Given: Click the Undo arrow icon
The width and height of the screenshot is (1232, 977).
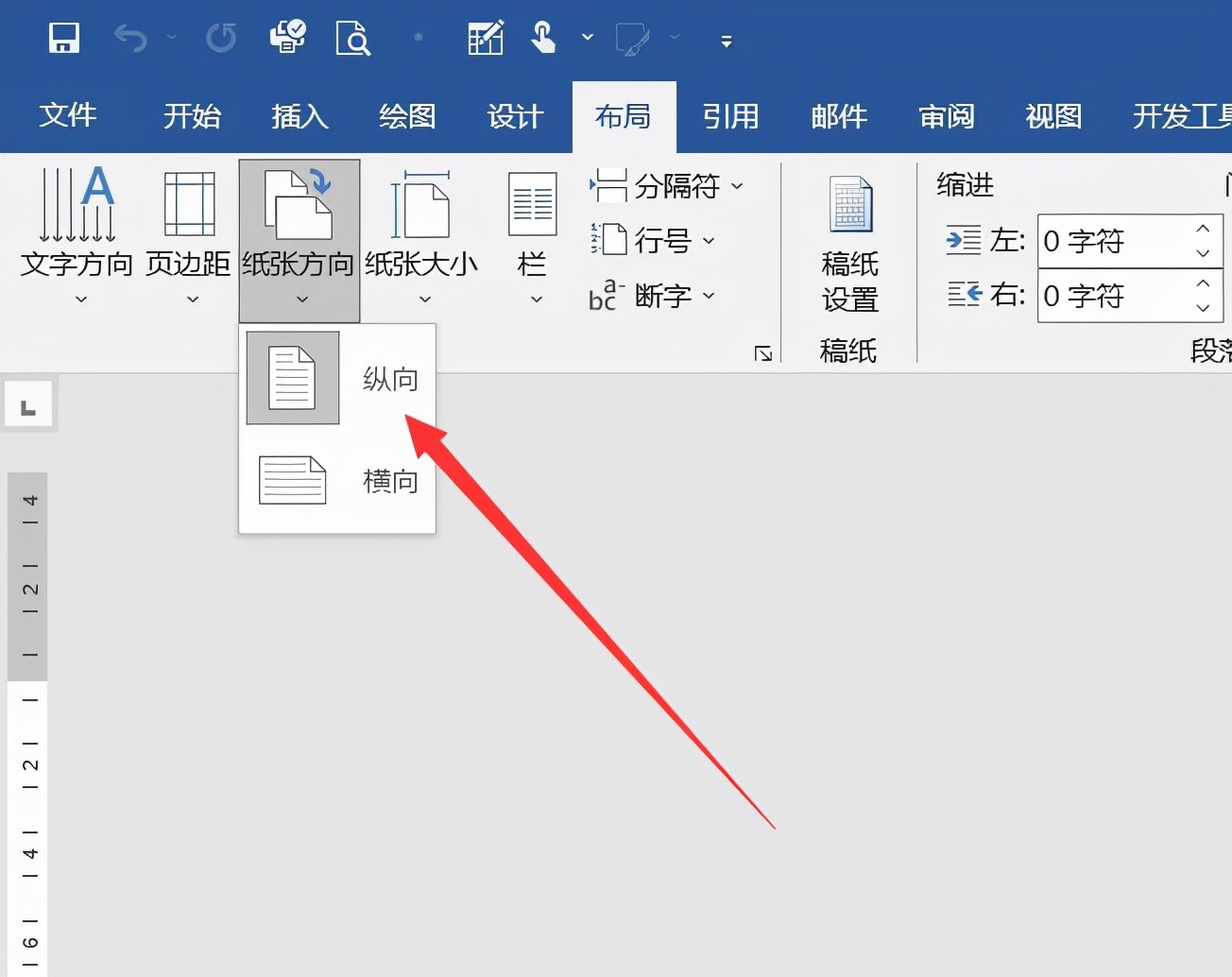Looking at the screenshot, I should click(130, 39).
